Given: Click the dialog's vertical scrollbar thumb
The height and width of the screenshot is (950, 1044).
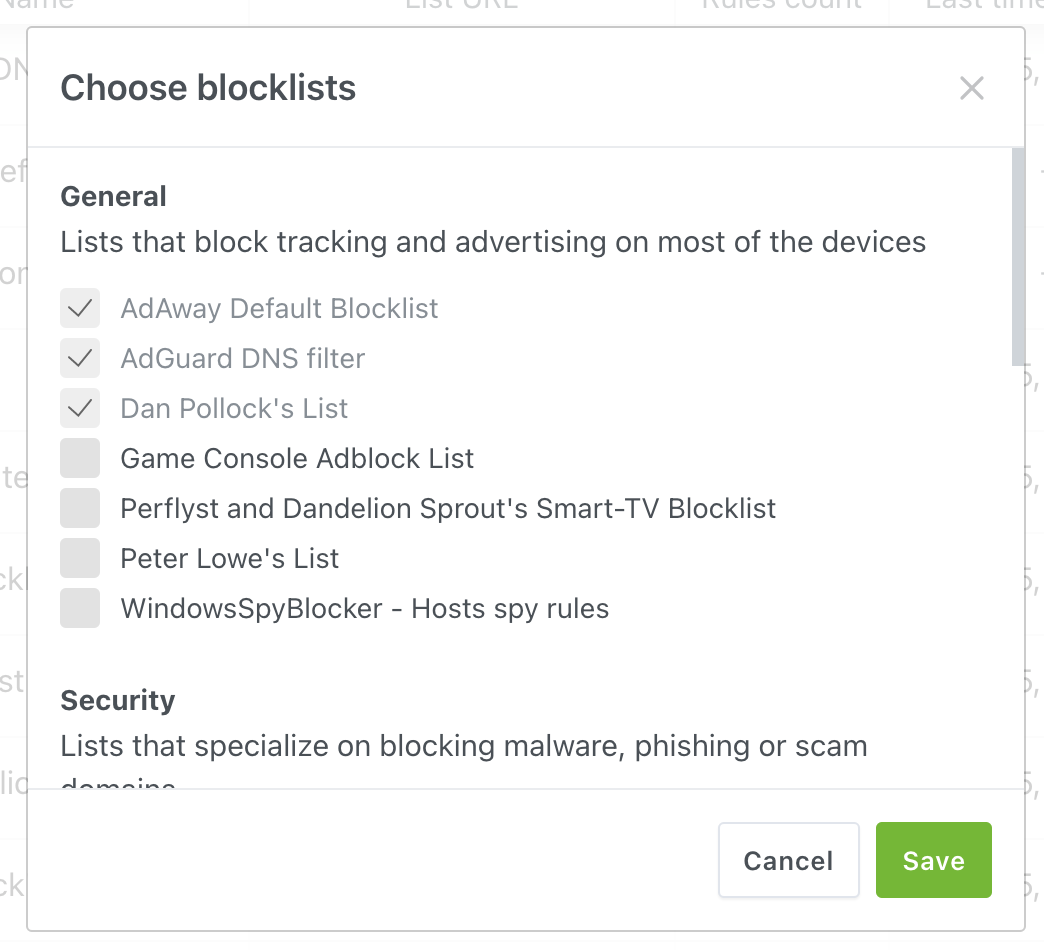Looking at the screenshot, I should (1018, 255).
